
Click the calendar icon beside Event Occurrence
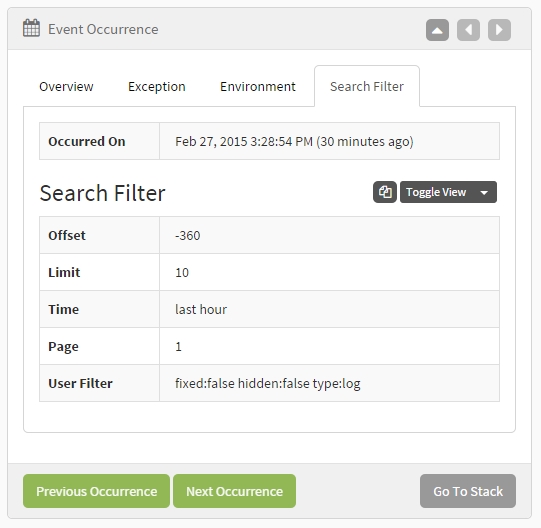pos(31,28)
